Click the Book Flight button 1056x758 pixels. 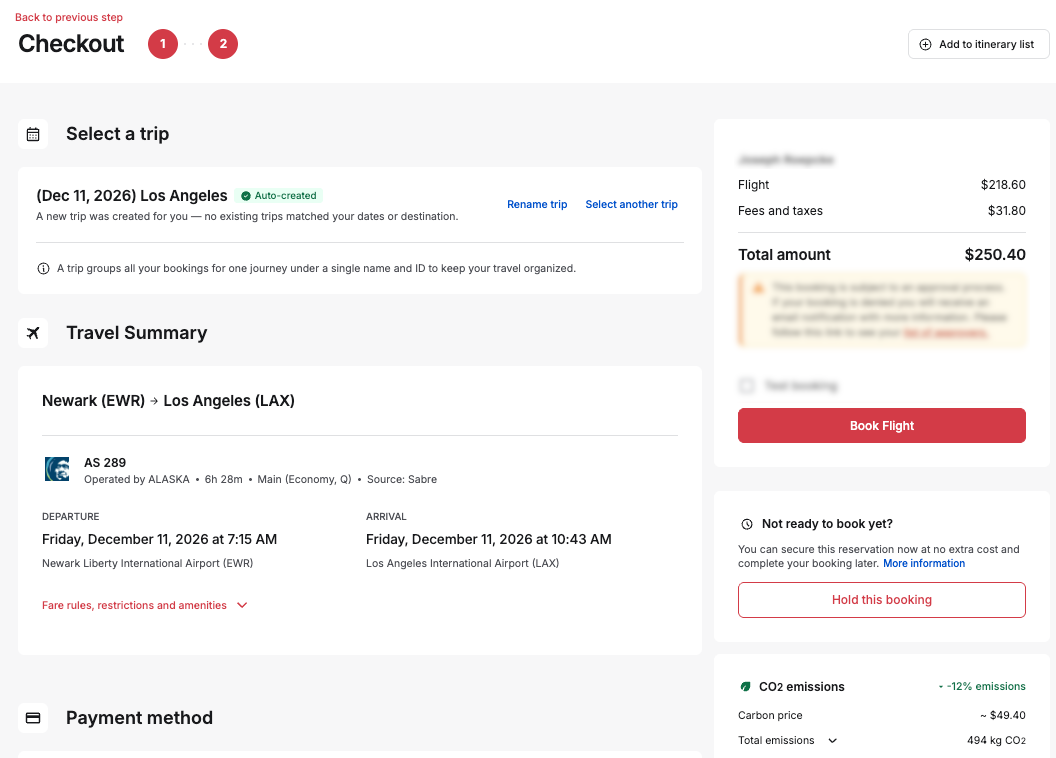(x=882, y=425)
